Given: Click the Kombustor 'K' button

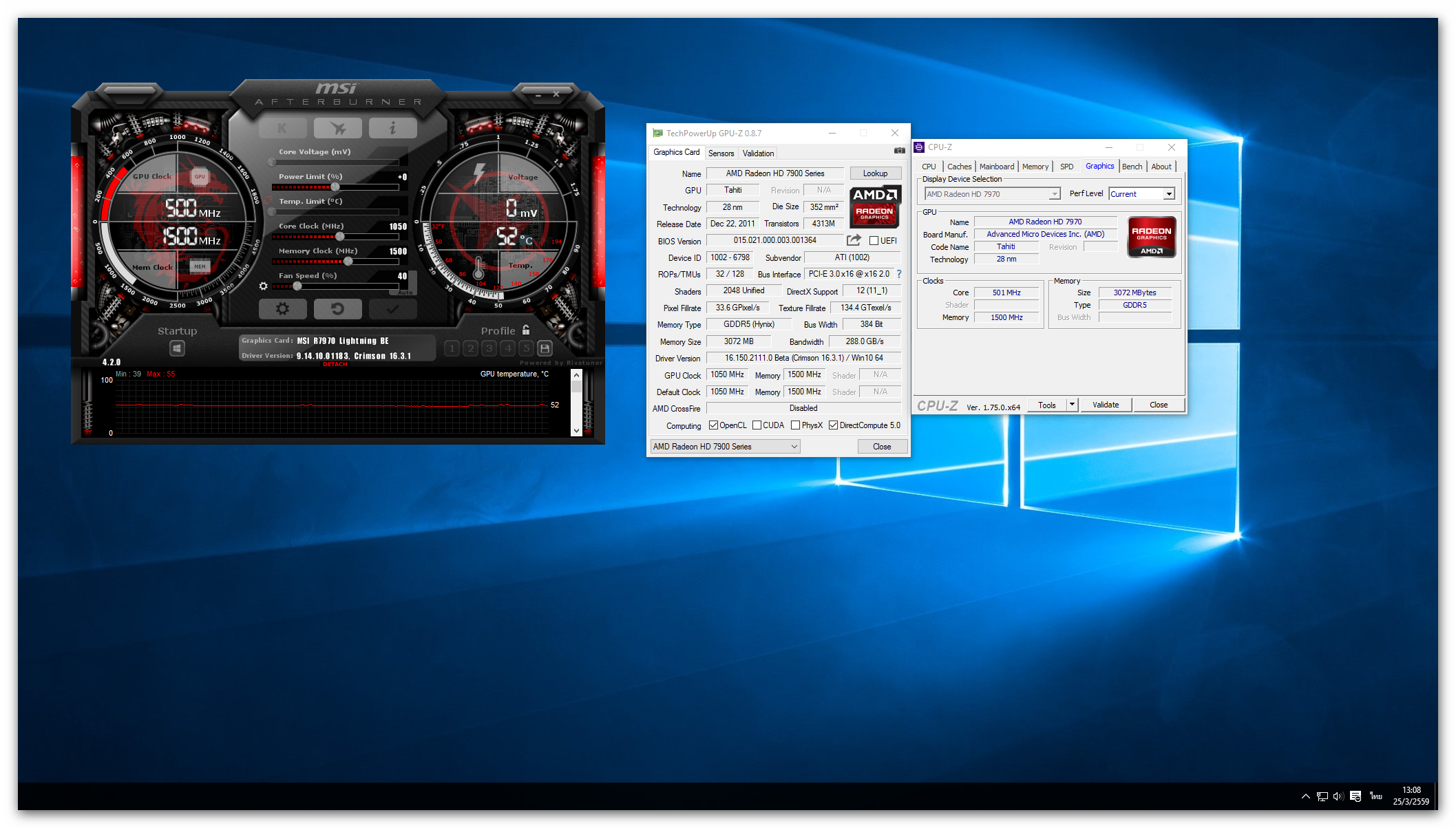Looking at the screenshot, I should click(x=282, y=128).
